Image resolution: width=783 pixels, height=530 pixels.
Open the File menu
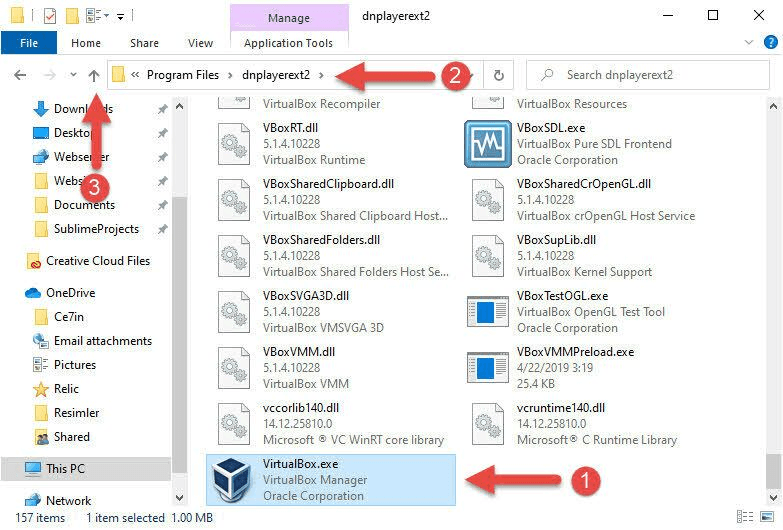(29, 43)
